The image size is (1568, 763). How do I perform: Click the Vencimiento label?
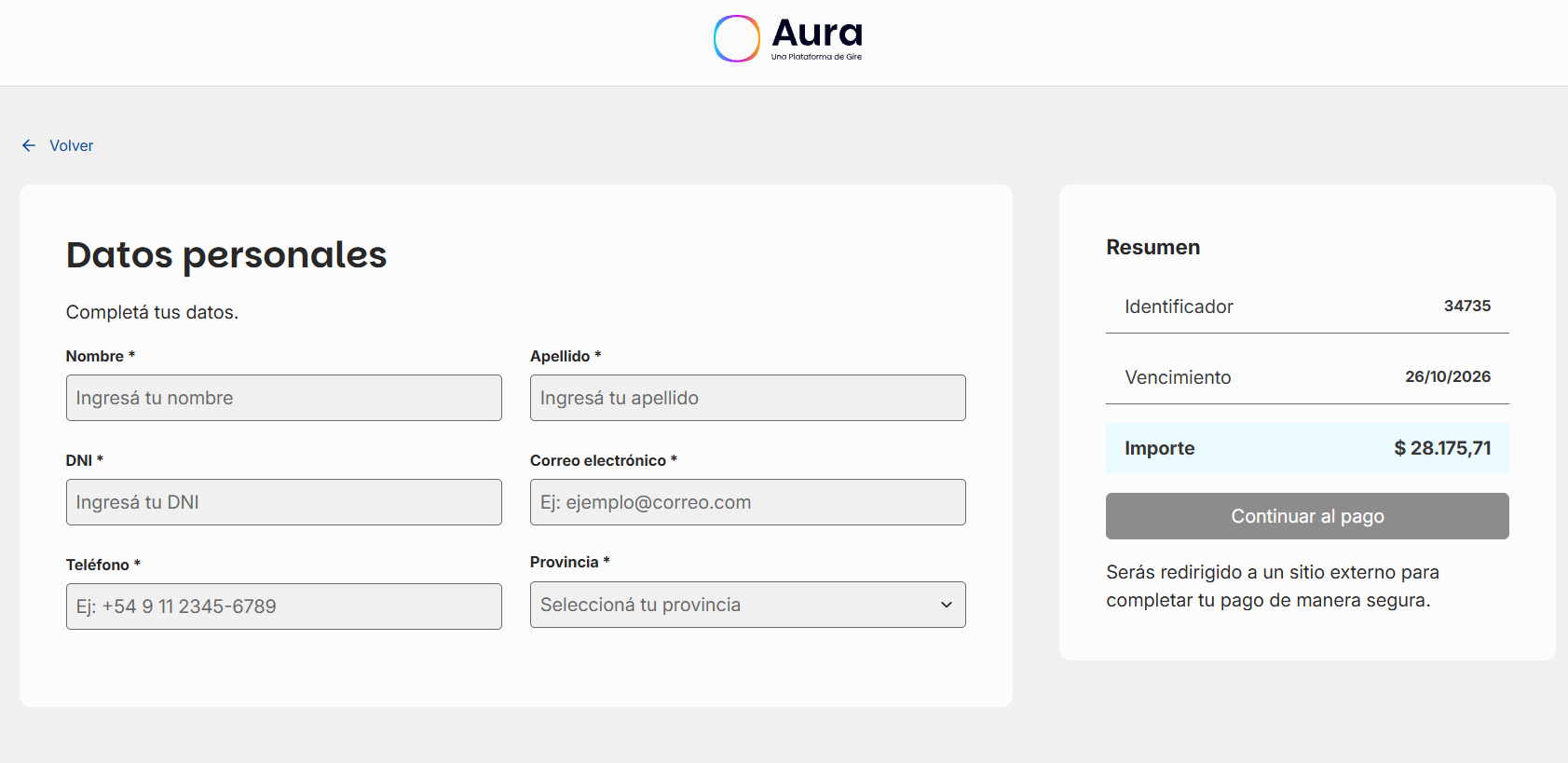pyautogui.click(x=1179, y=377)
